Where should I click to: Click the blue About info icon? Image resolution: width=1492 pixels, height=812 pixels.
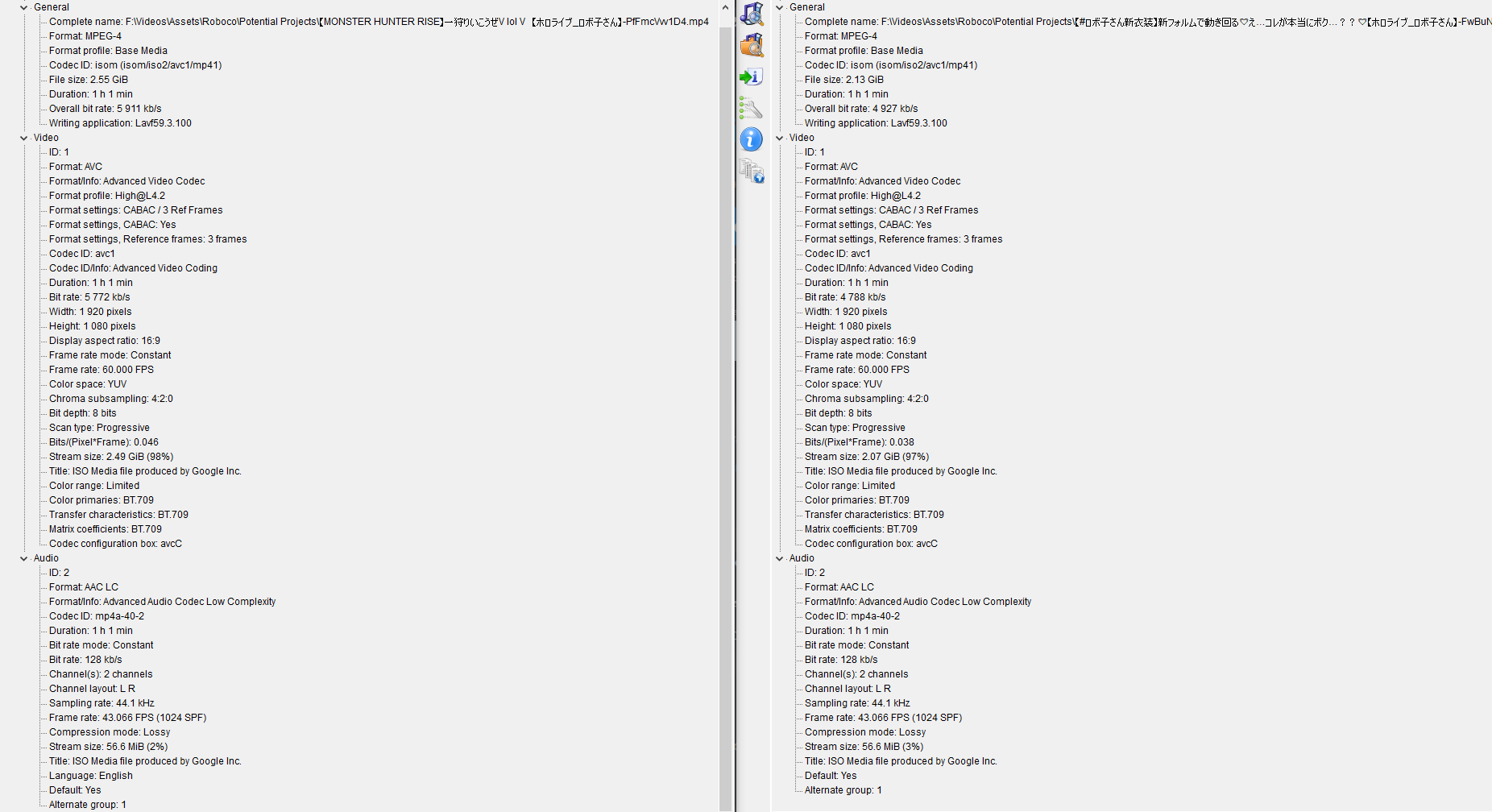752,139
